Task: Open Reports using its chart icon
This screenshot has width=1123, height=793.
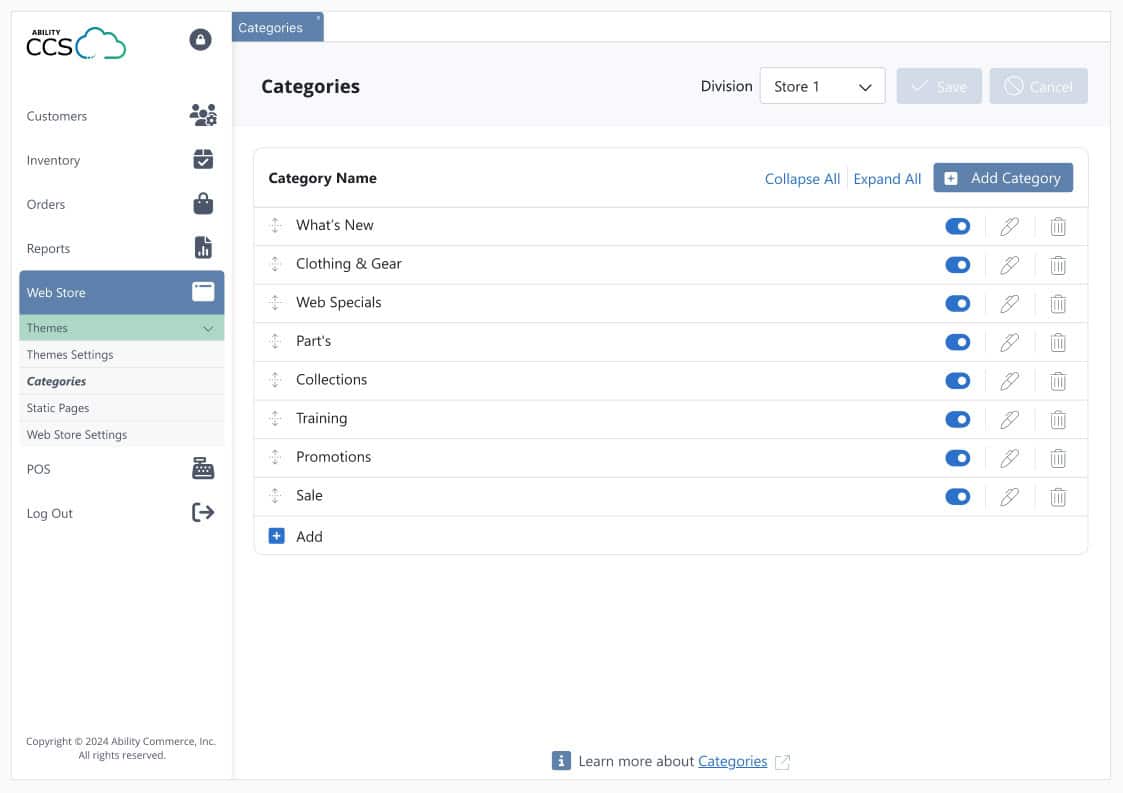Action: 204,247
